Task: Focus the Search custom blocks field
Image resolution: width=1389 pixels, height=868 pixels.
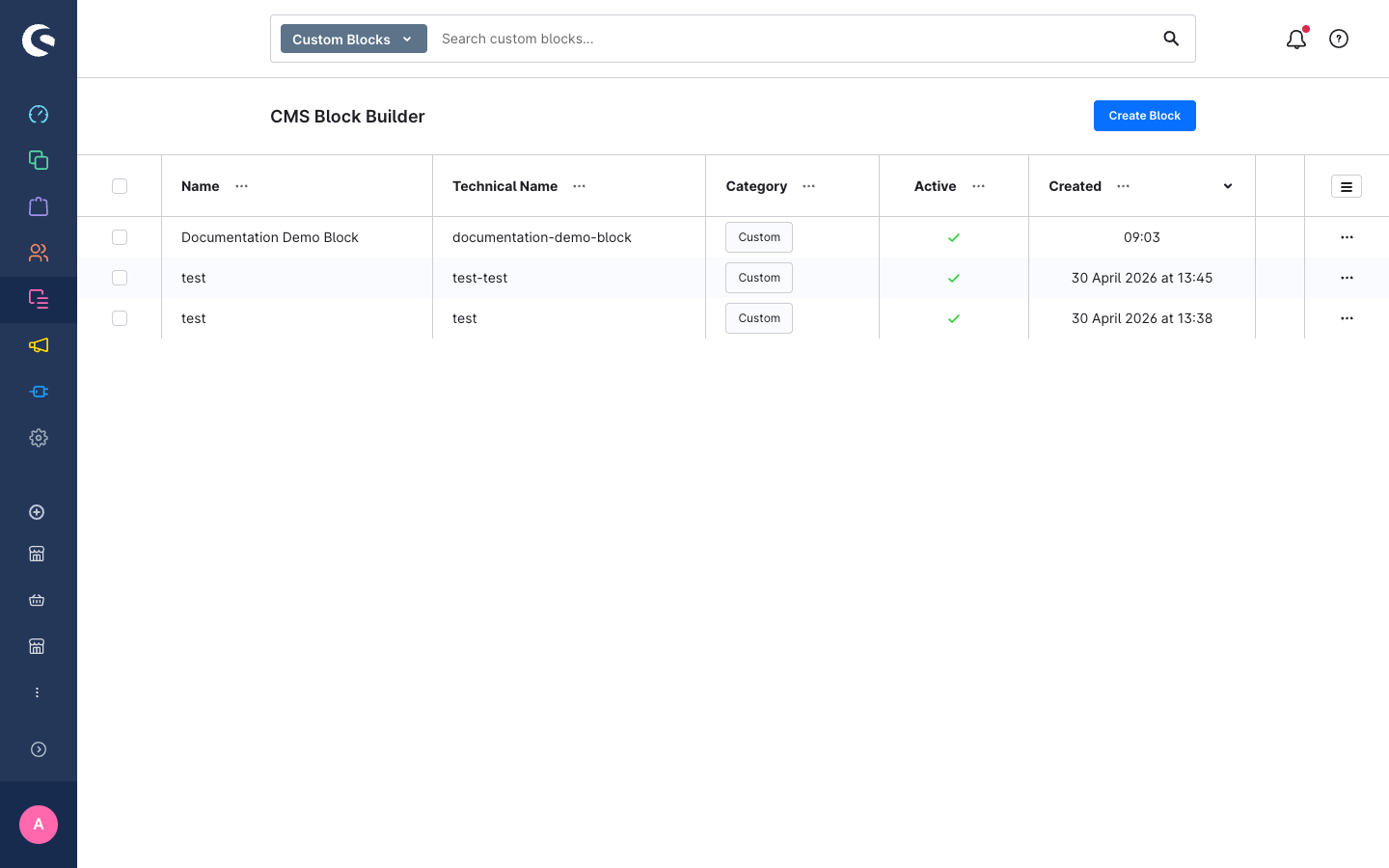Action: click(796, 39)
